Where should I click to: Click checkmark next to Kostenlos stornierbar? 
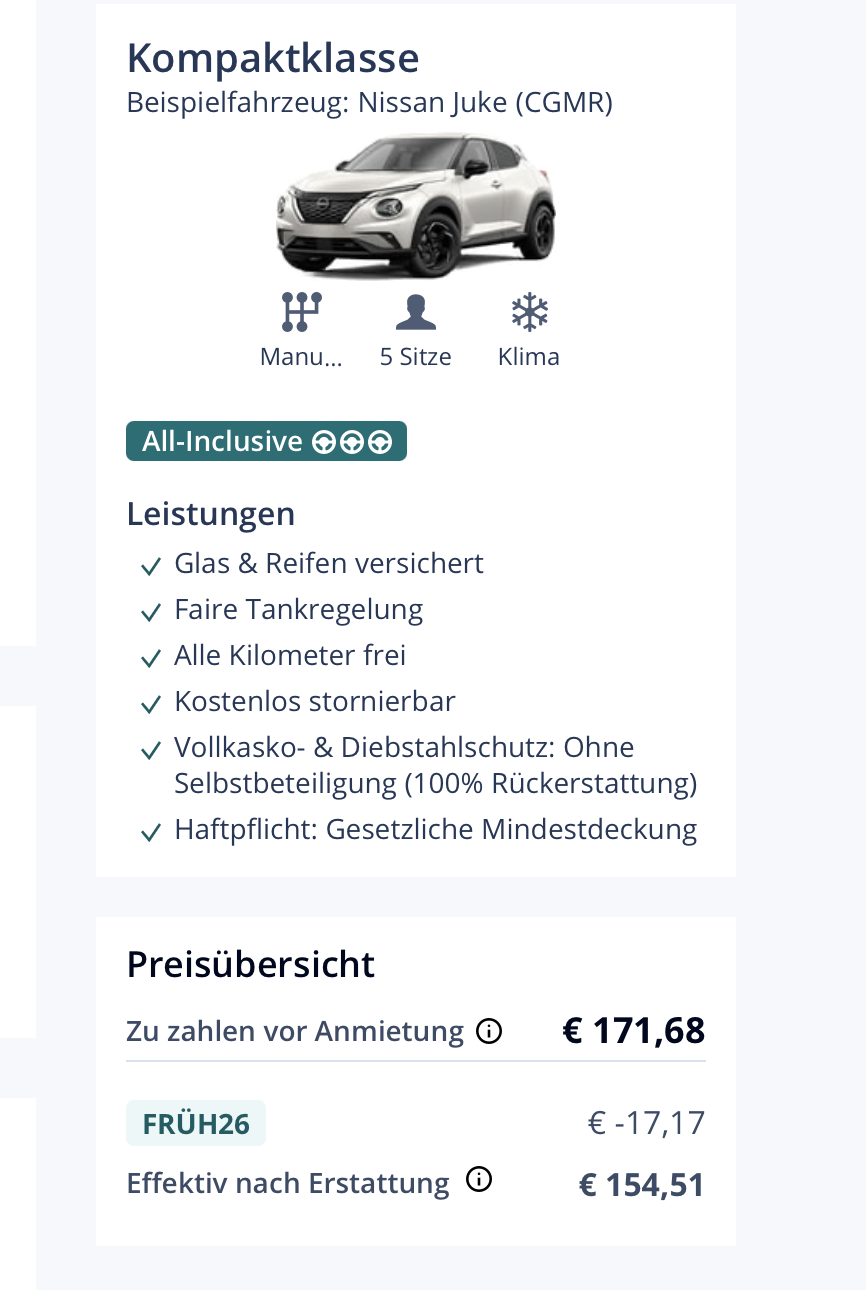[x=151, y=705]
